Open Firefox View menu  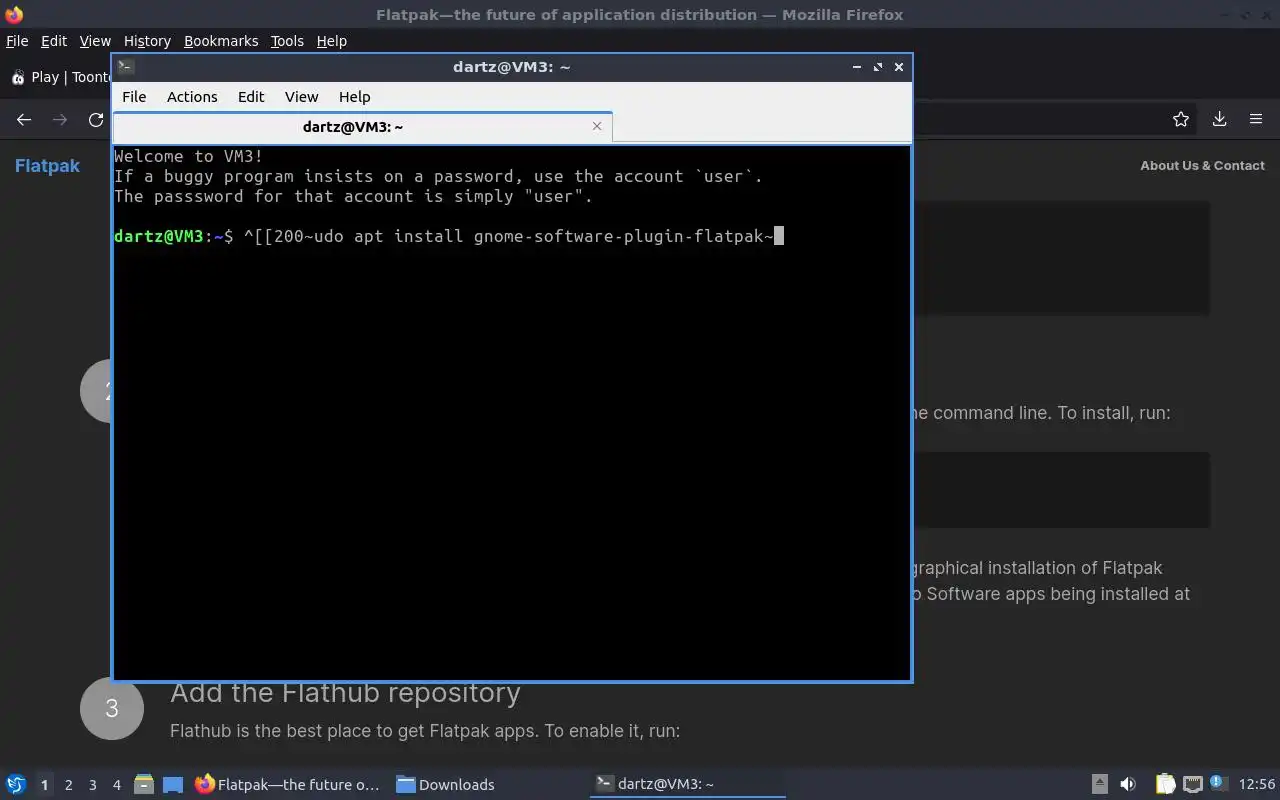tap(95, 41)
